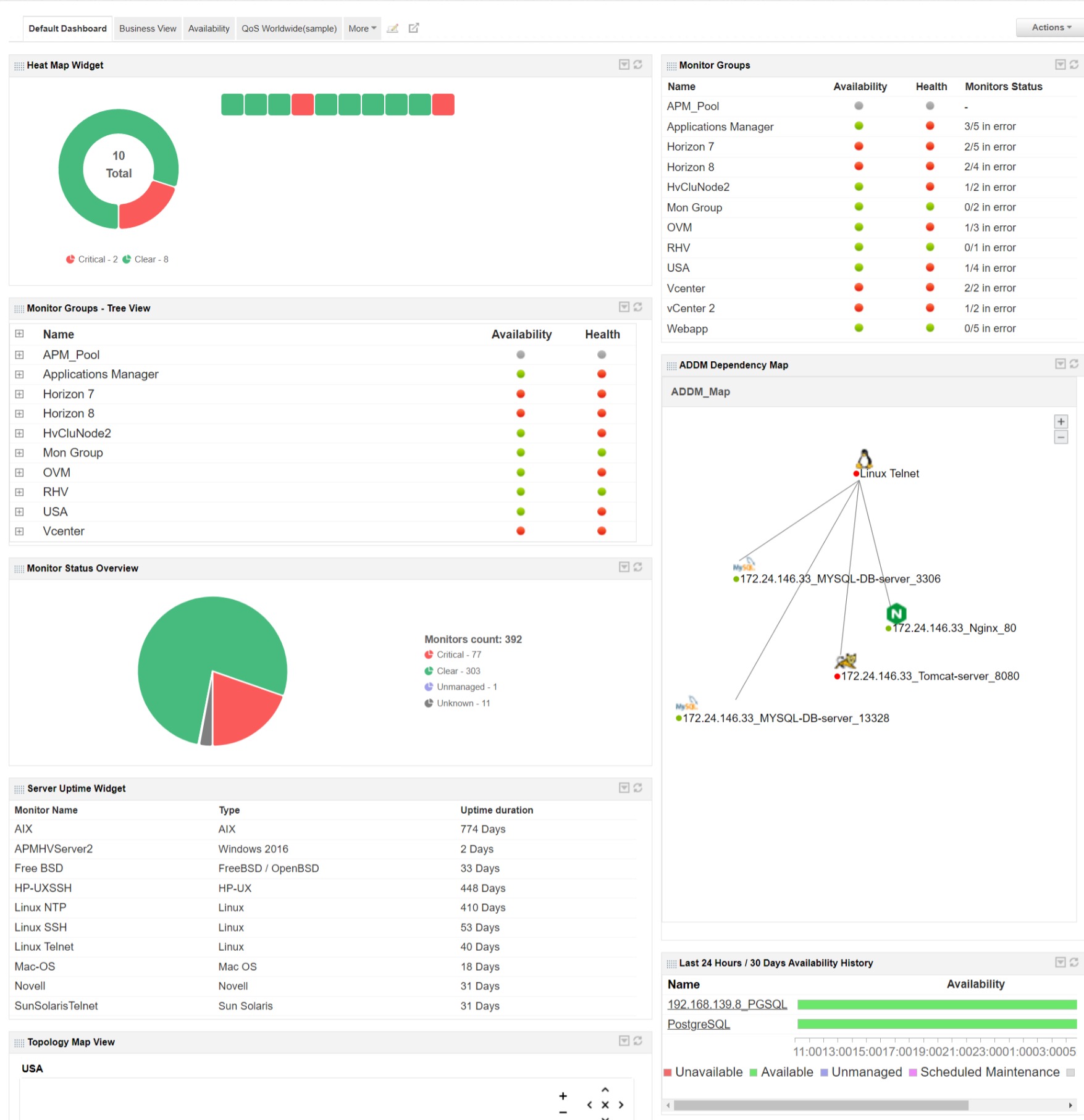
Task: Open the QoS Worldwide(sample) tab
Action: pos(288,28)
